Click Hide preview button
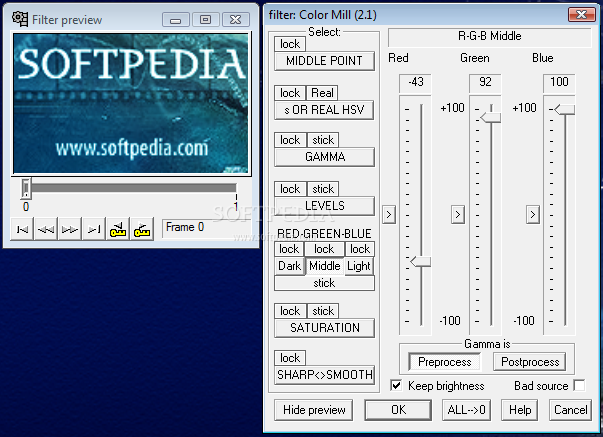Viewport: 603px width, 437px height. pyautogui.click(x=314, y=410)
